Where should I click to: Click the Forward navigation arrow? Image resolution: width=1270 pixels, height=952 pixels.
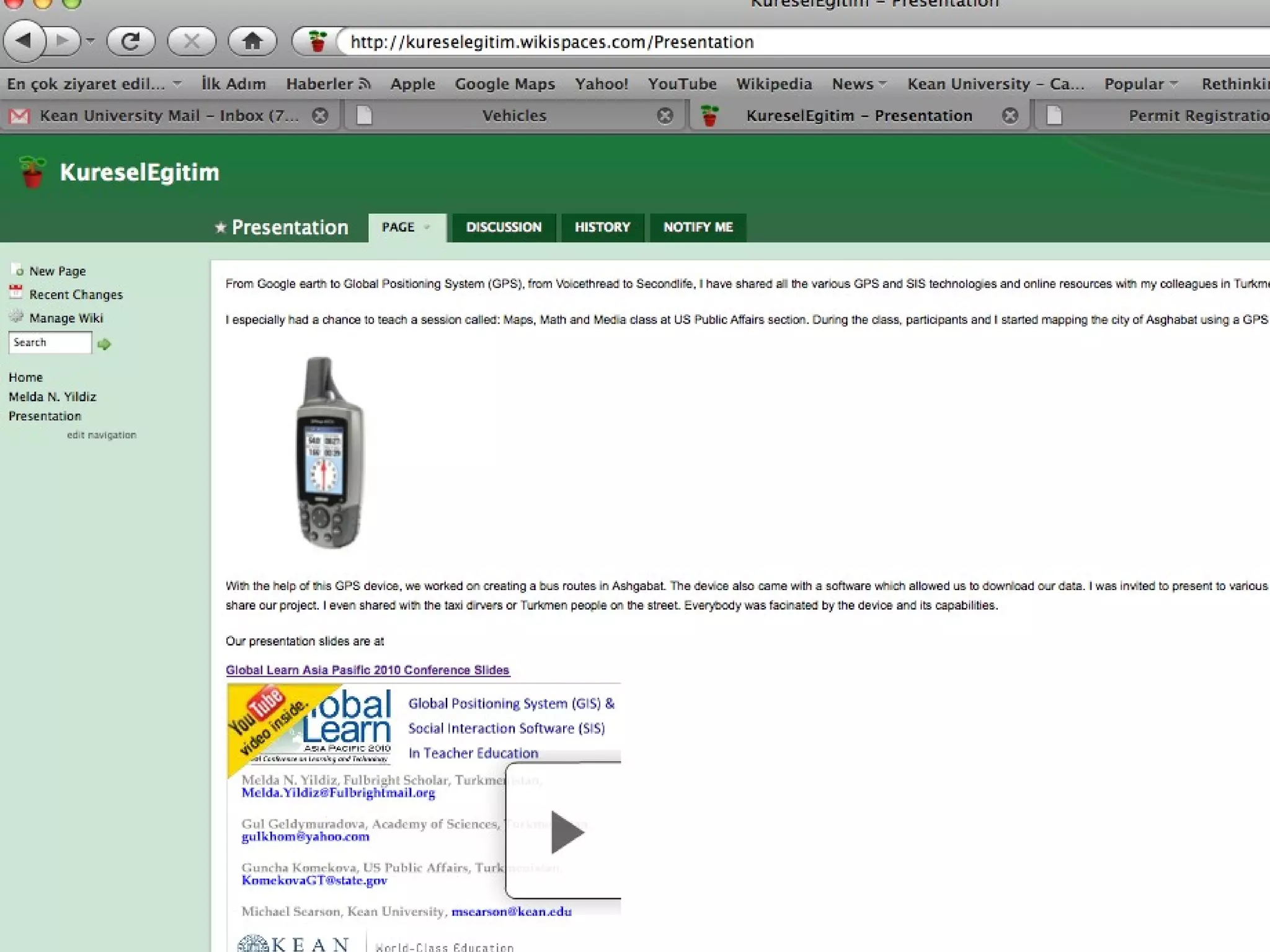63,42
